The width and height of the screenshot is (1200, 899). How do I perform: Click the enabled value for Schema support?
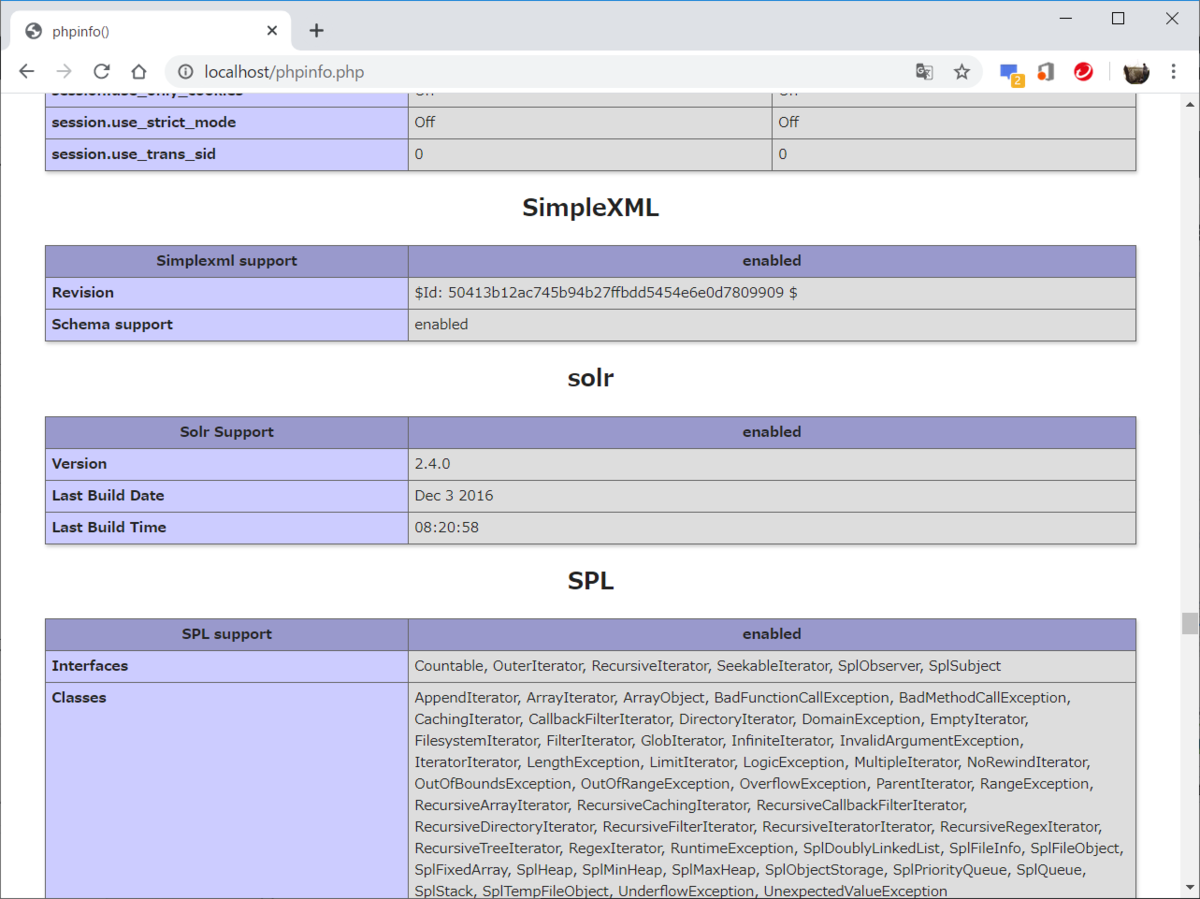(441, 324)
